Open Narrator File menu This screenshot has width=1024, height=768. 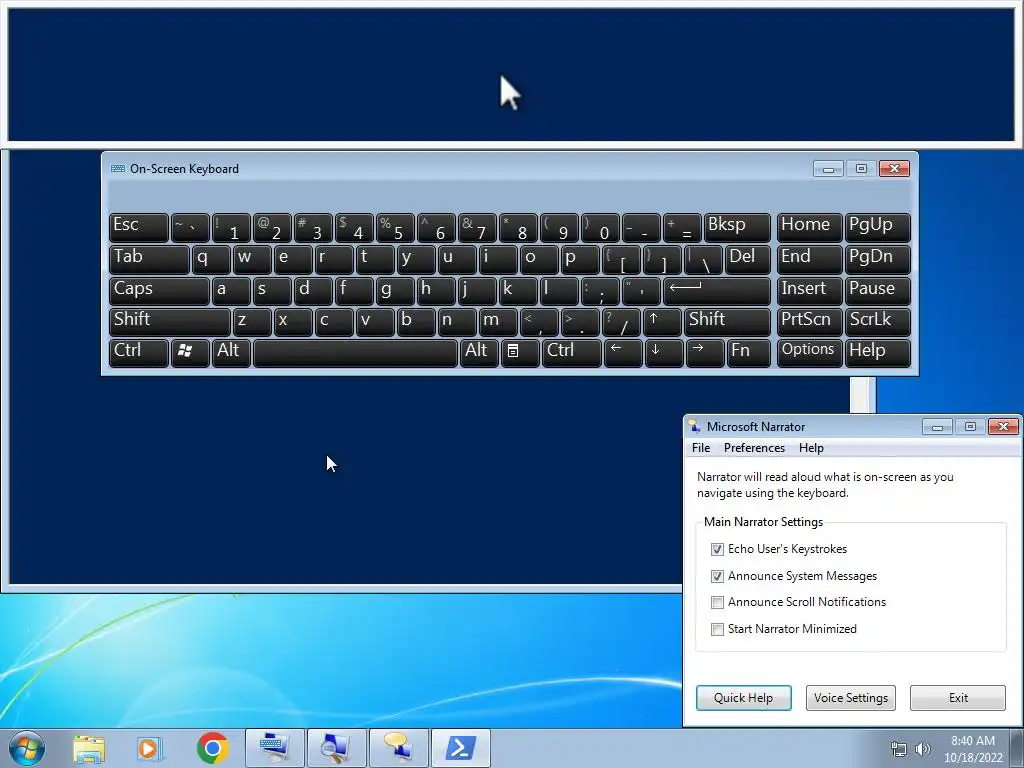[701, 448]
